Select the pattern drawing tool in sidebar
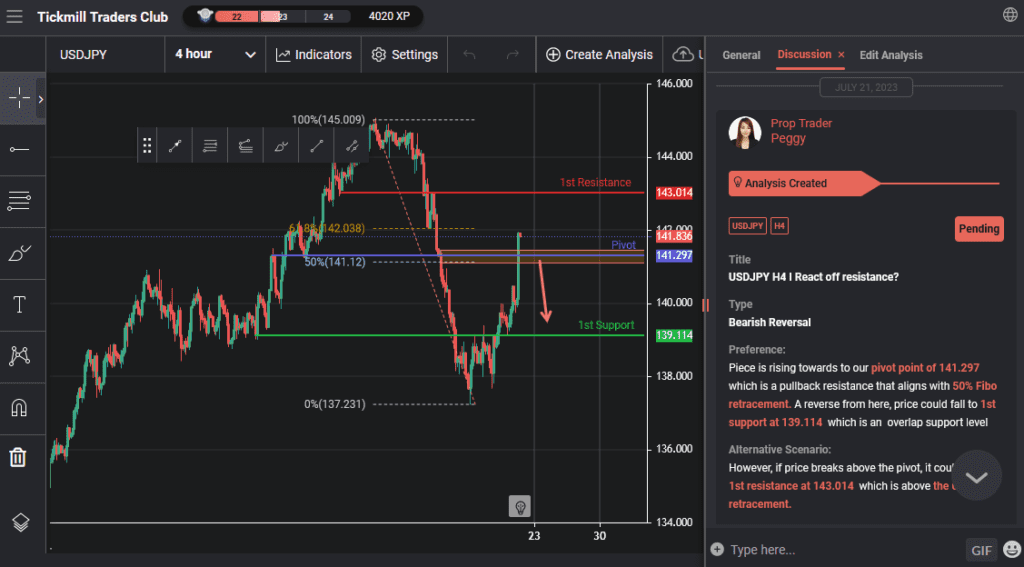The width and height of the screenshot is (1024, 567). 20,356
